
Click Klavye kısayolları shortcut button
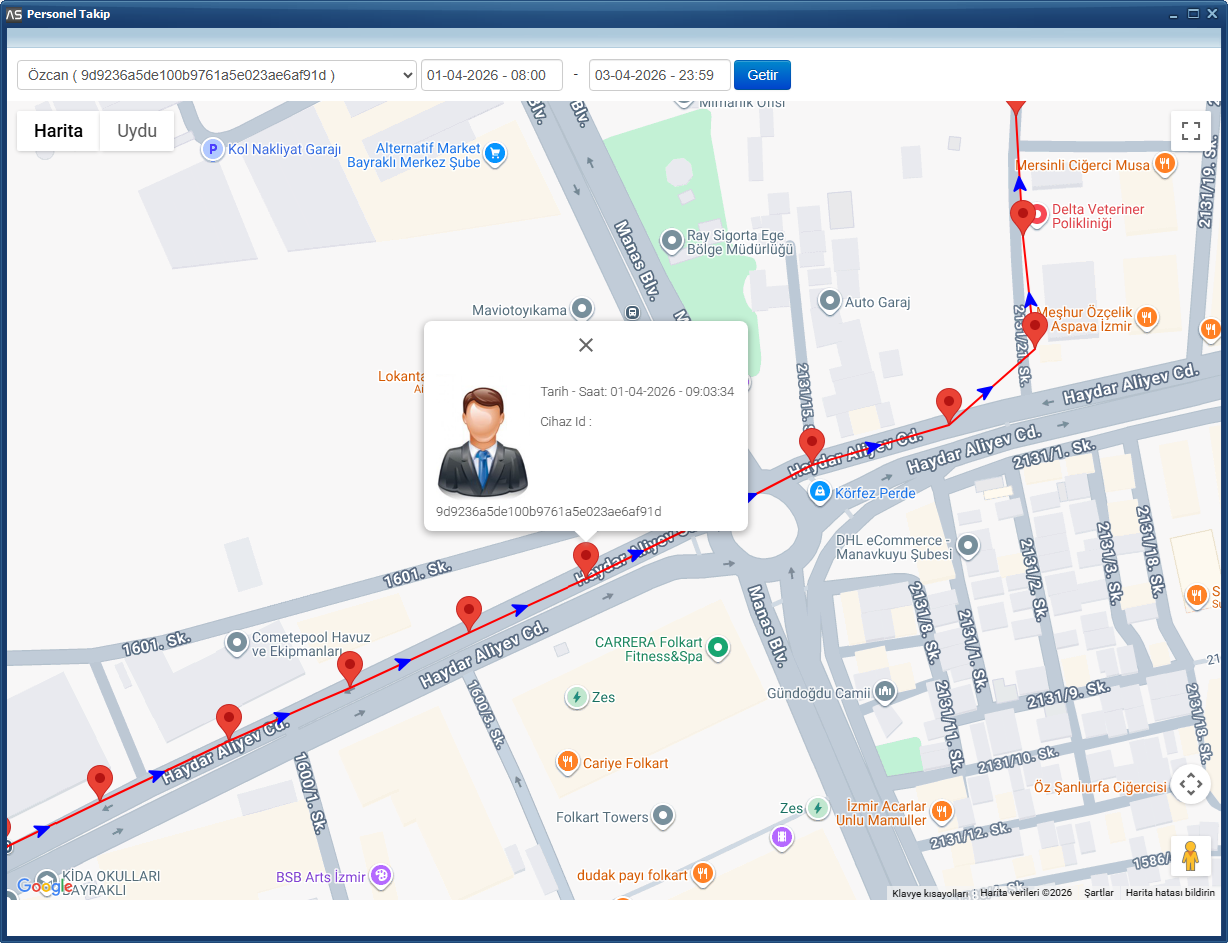929,893
